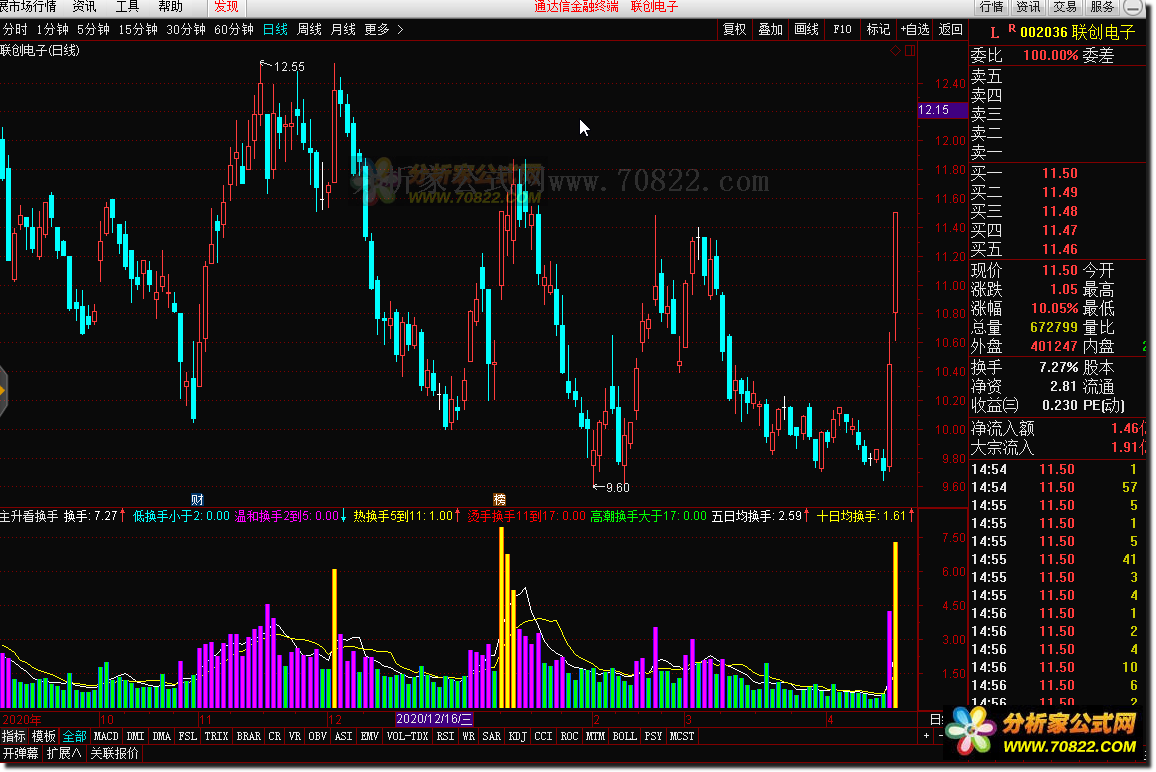Click the plus button next to the indicator tabs

926,736
